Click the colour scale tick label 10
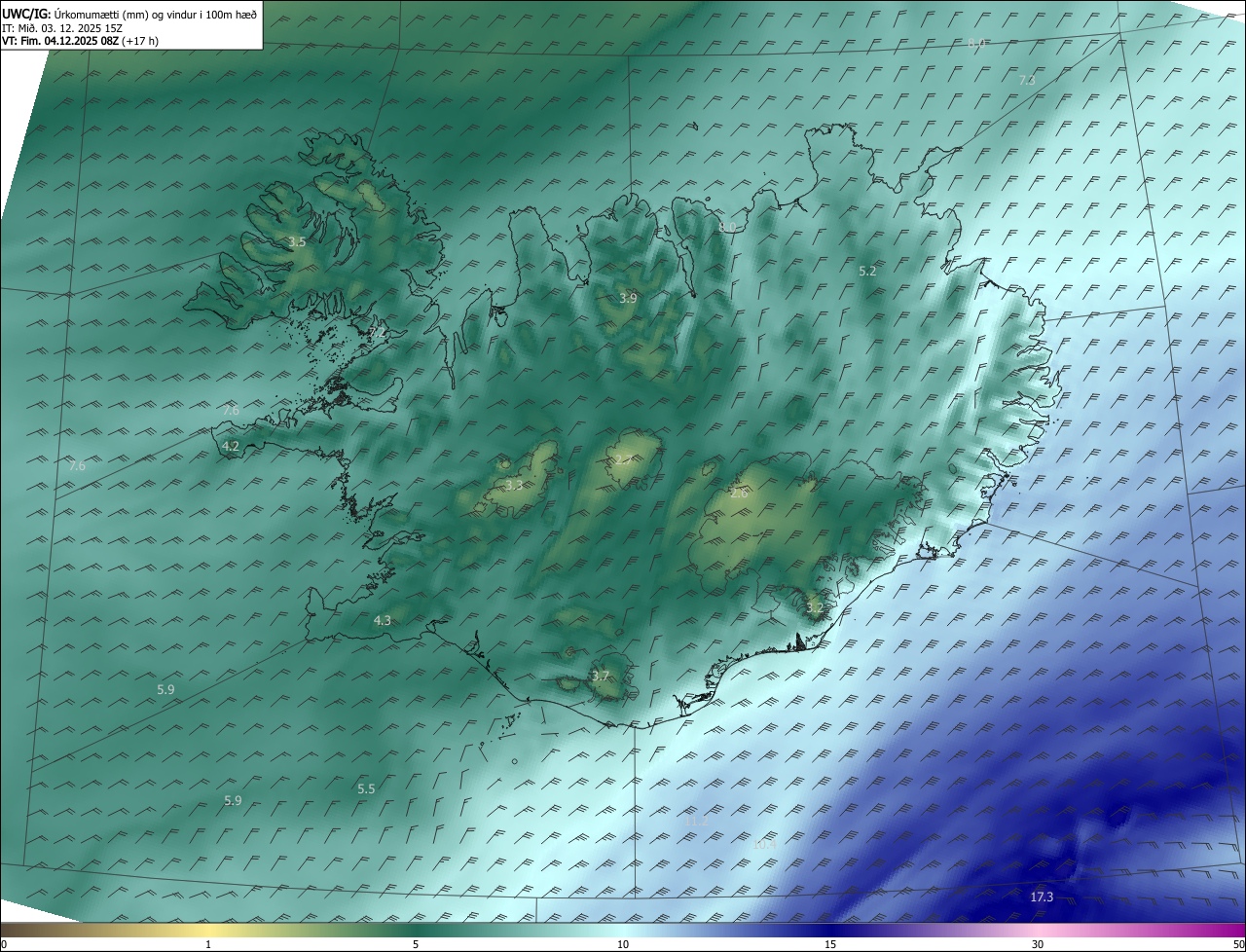This screenshot has height=952, width=1246. click(623, 944)
